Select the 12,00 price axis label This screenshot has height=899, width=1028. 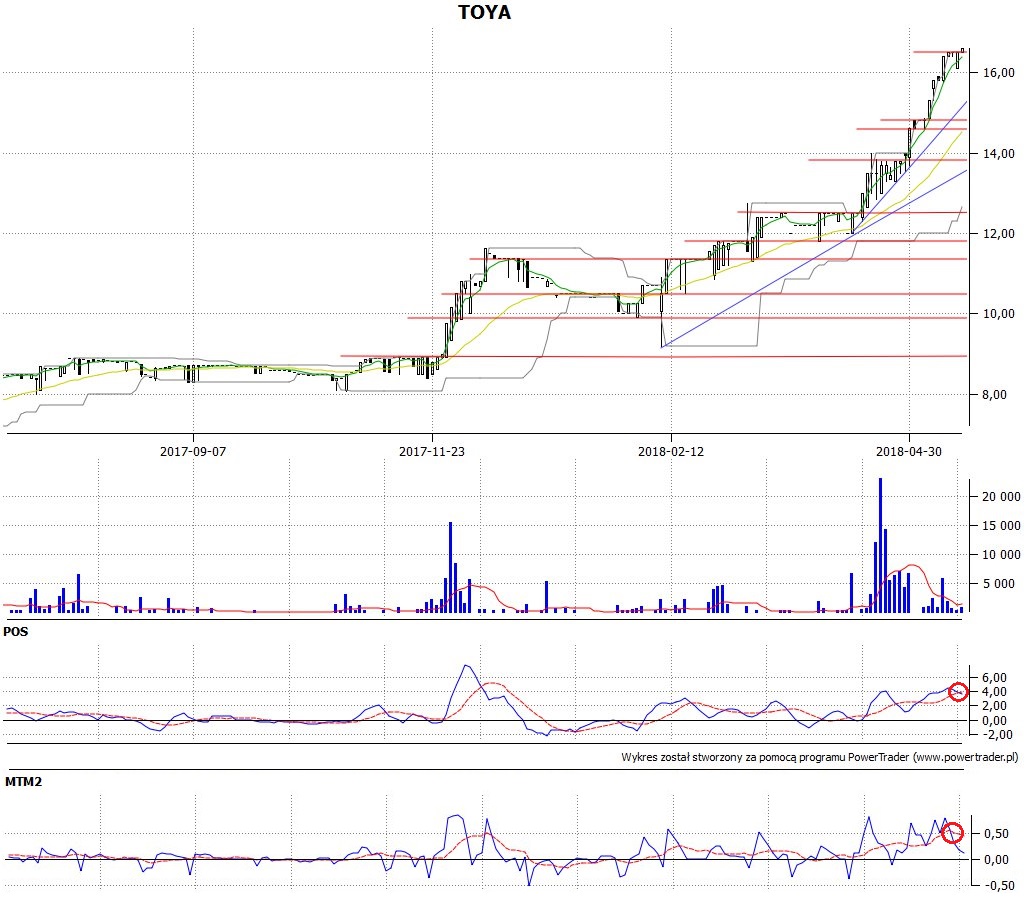tap(998, 233)
